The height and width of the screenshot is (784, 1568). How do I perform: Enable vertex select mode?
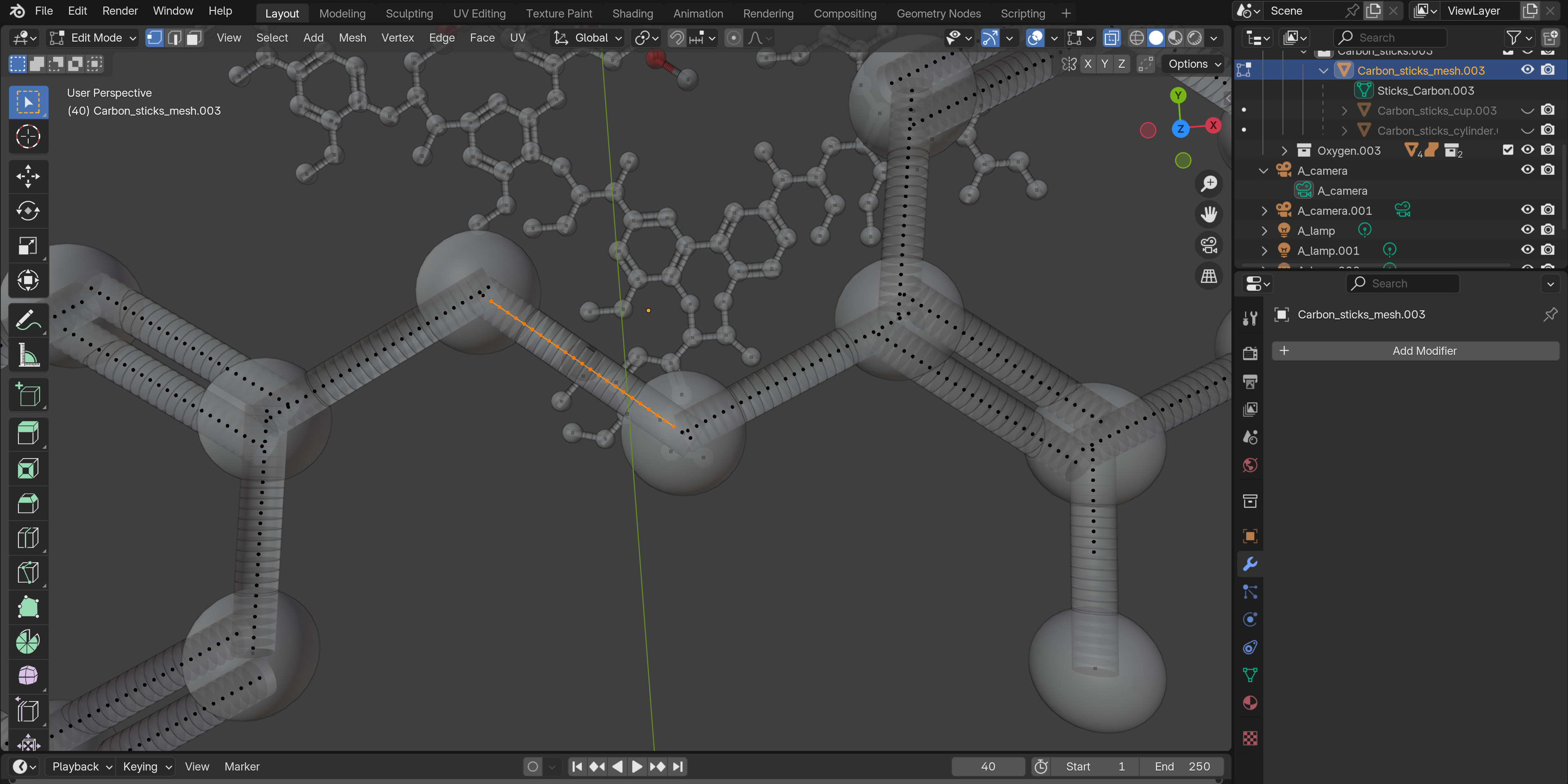155,38
